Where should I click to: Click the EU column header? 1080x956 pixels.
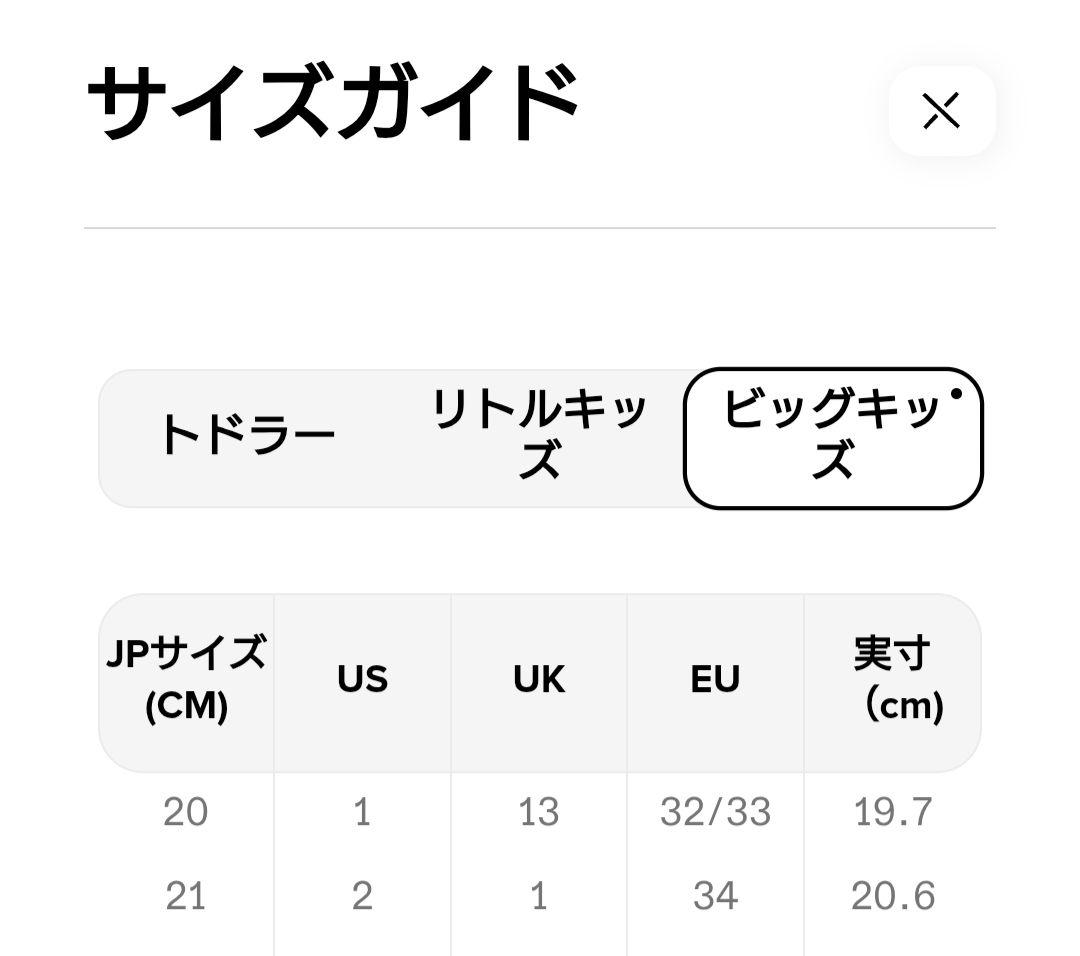[715, 680]
